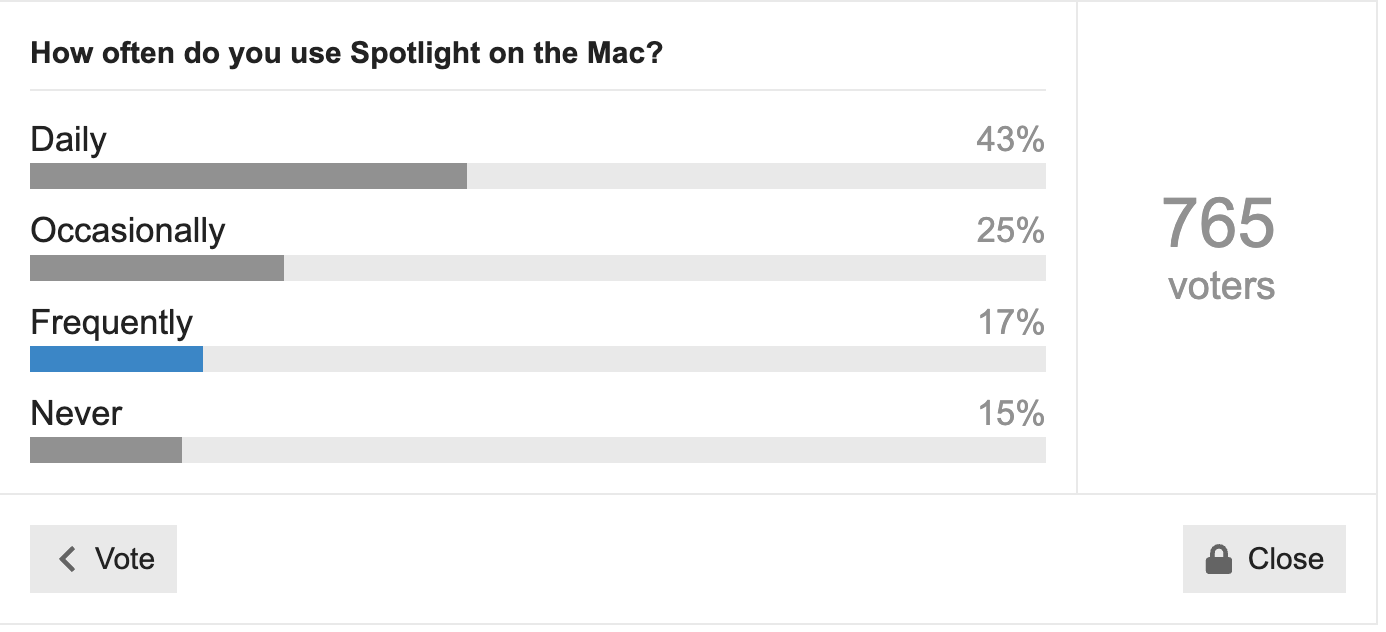The width and height of the screenshot is (1386, 632).
Task: Click the gray Daily result bar
Action: [249, 176]
